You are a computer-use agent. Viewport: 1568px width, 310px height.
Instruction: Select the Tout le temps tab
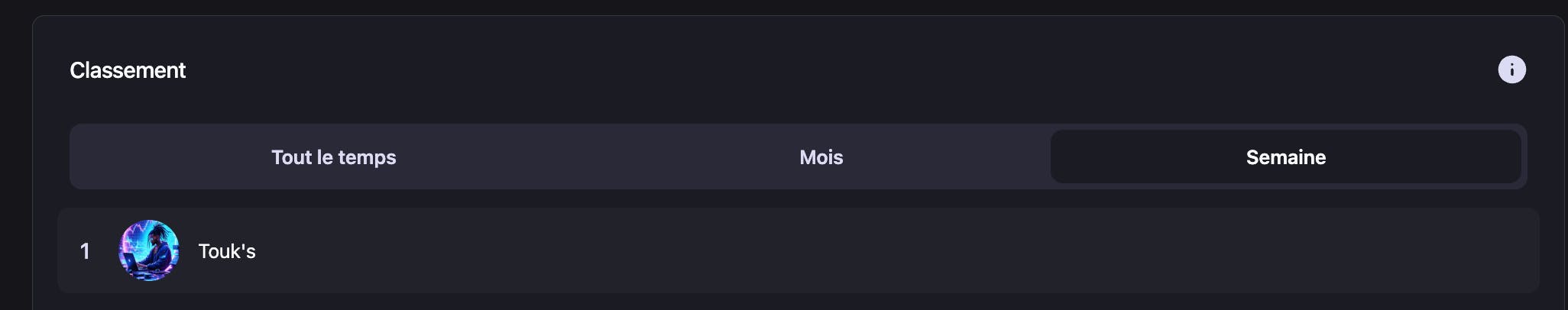point(334,157)
